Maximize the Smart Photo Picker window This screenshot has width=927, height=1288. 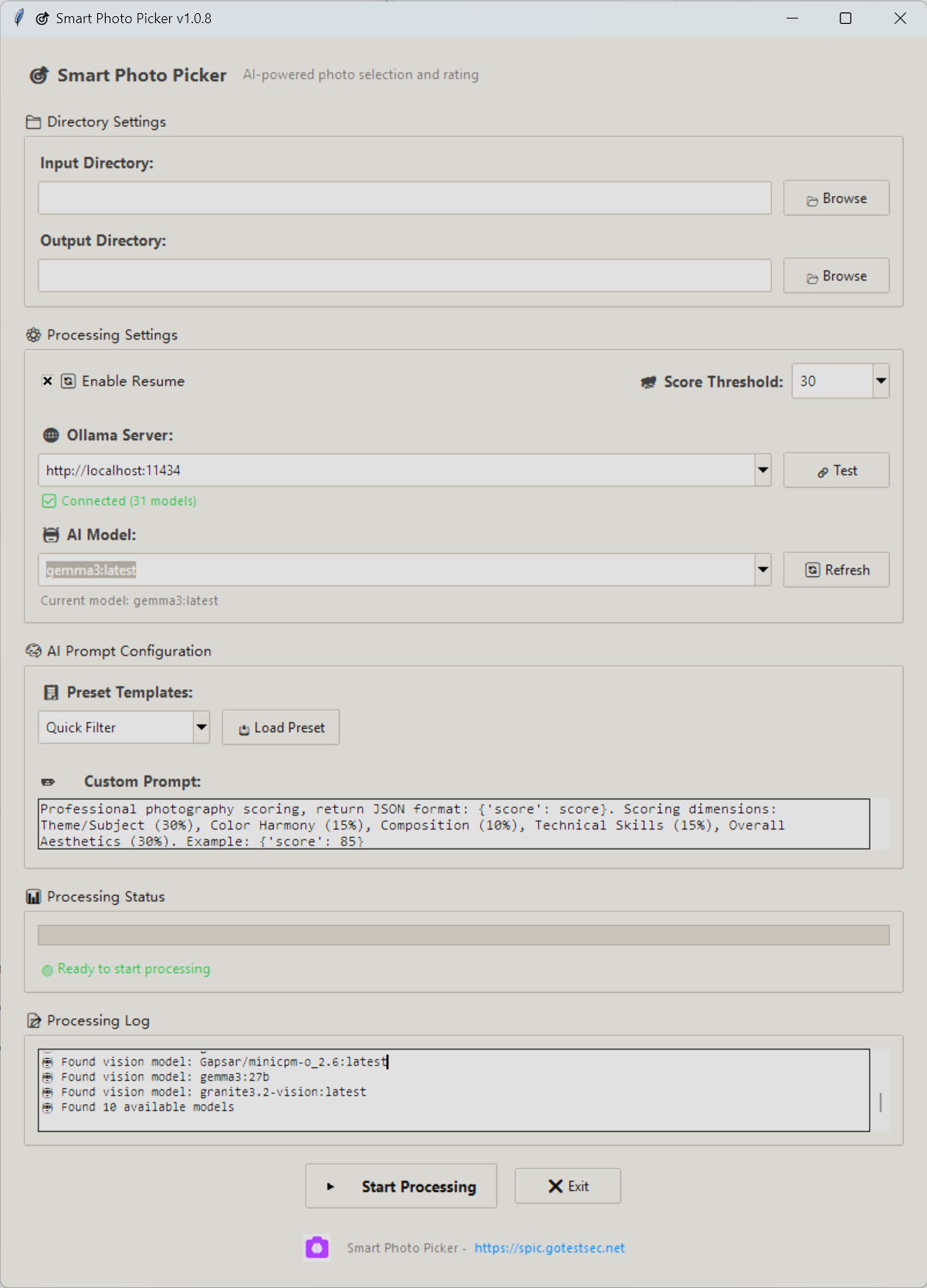click(x=846, y=18)
